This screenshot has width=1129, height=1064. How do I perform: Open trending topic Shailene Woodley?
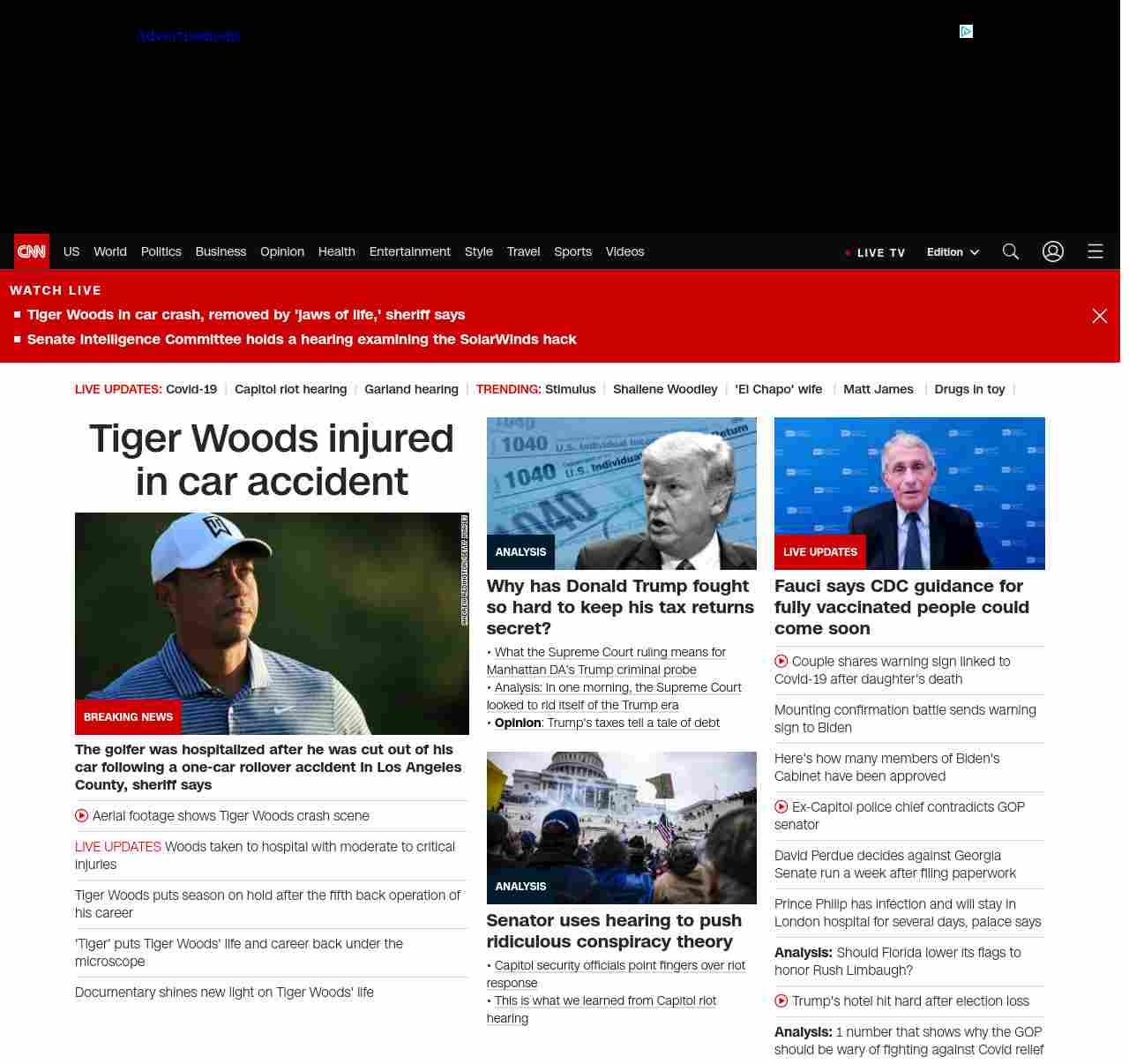(665, 389)
